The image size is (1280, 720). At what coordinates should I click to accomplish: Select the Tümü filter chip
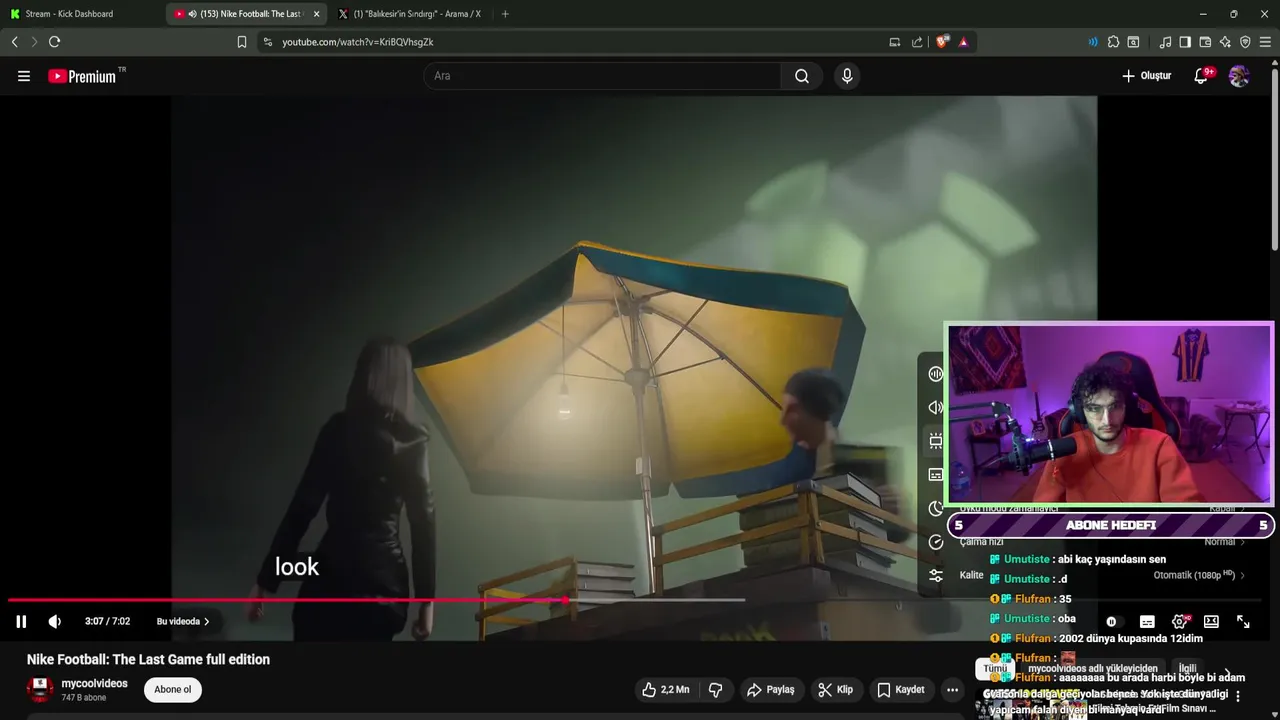pyautogui.click(x=995, y=668)
